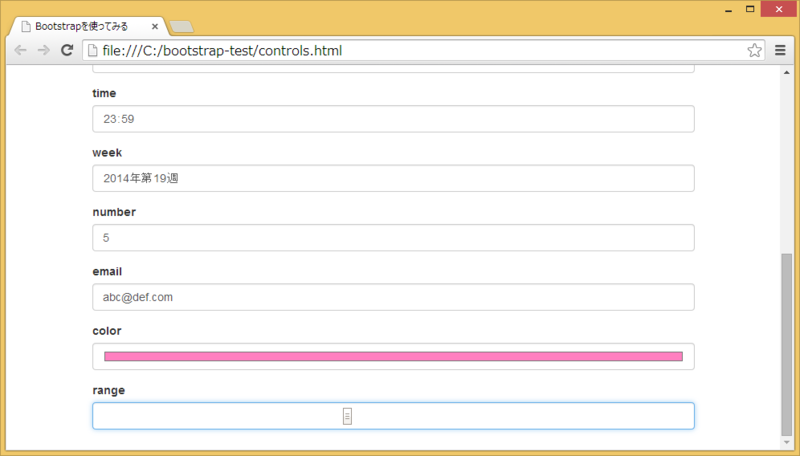
Task: Click the range slider track right of the thumb
Action: point(518,416)
